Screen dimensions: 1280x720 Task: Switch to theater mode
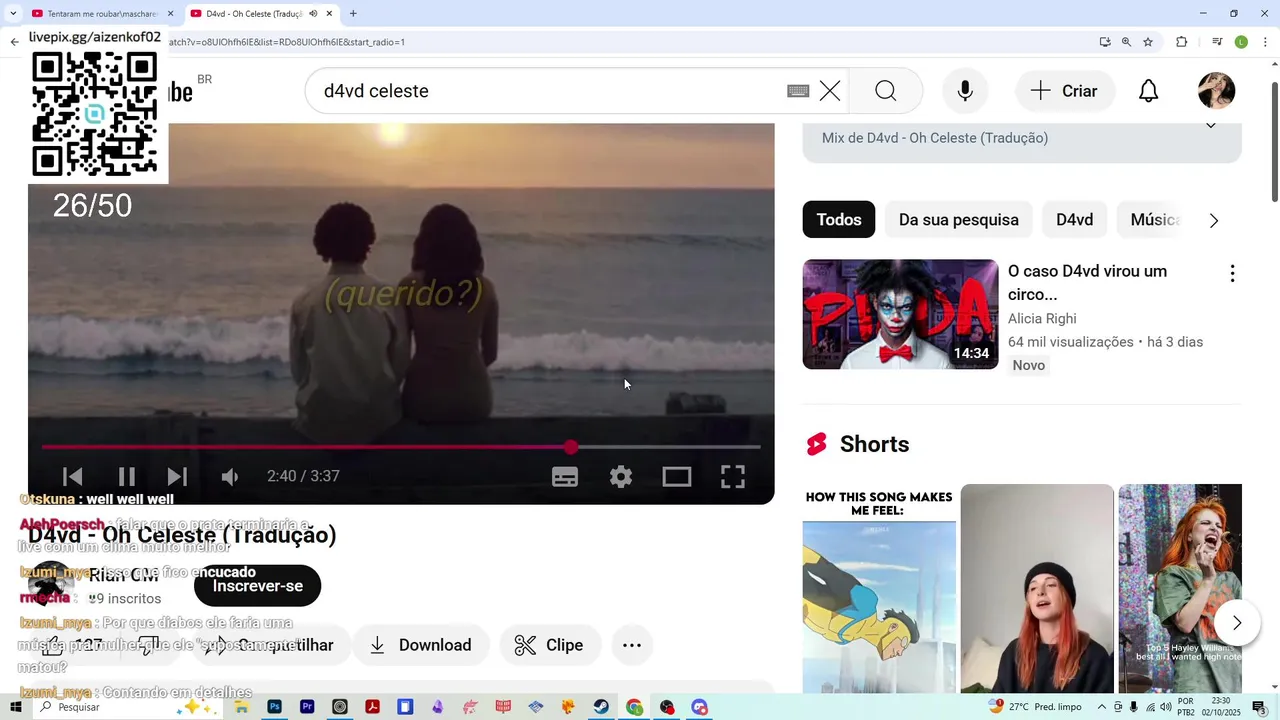click(677, 477)
